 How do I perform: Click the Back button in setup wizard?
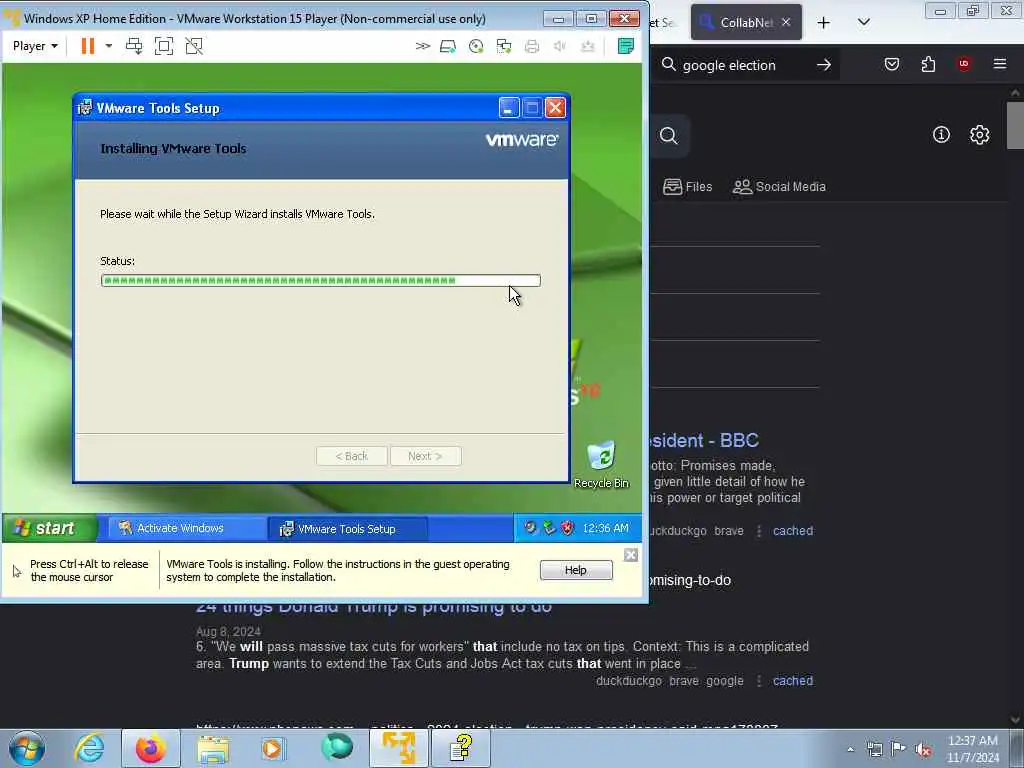pyautogui.click(x=352, y=456)
